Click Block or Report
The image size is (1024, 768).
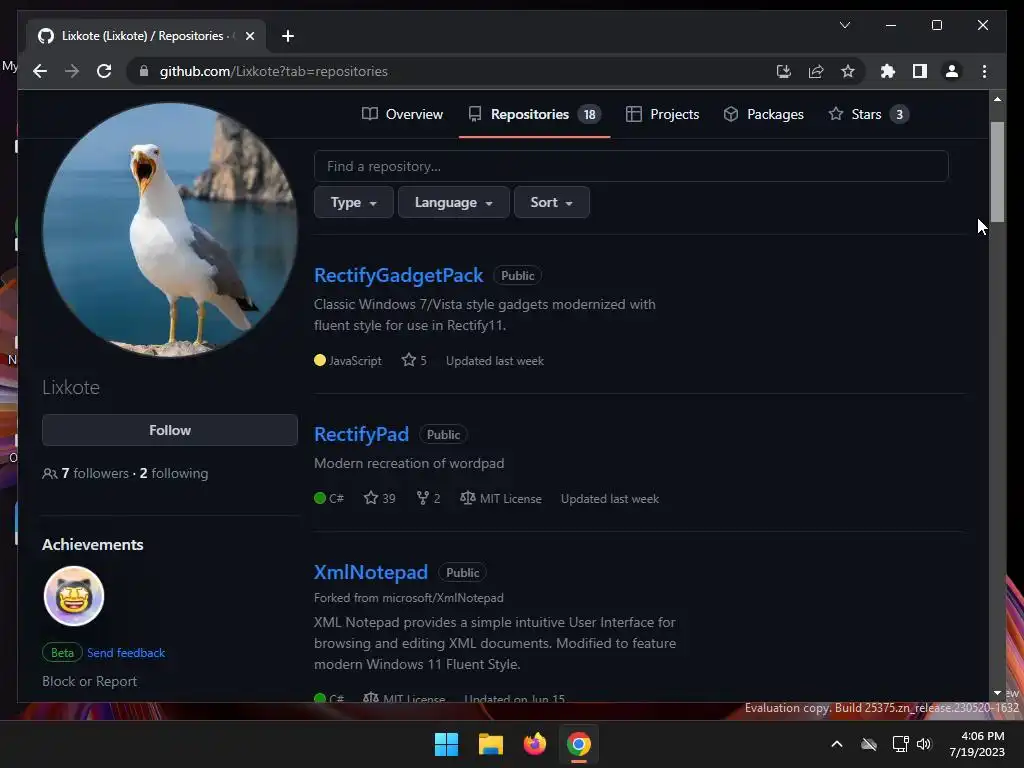point(89,681)
